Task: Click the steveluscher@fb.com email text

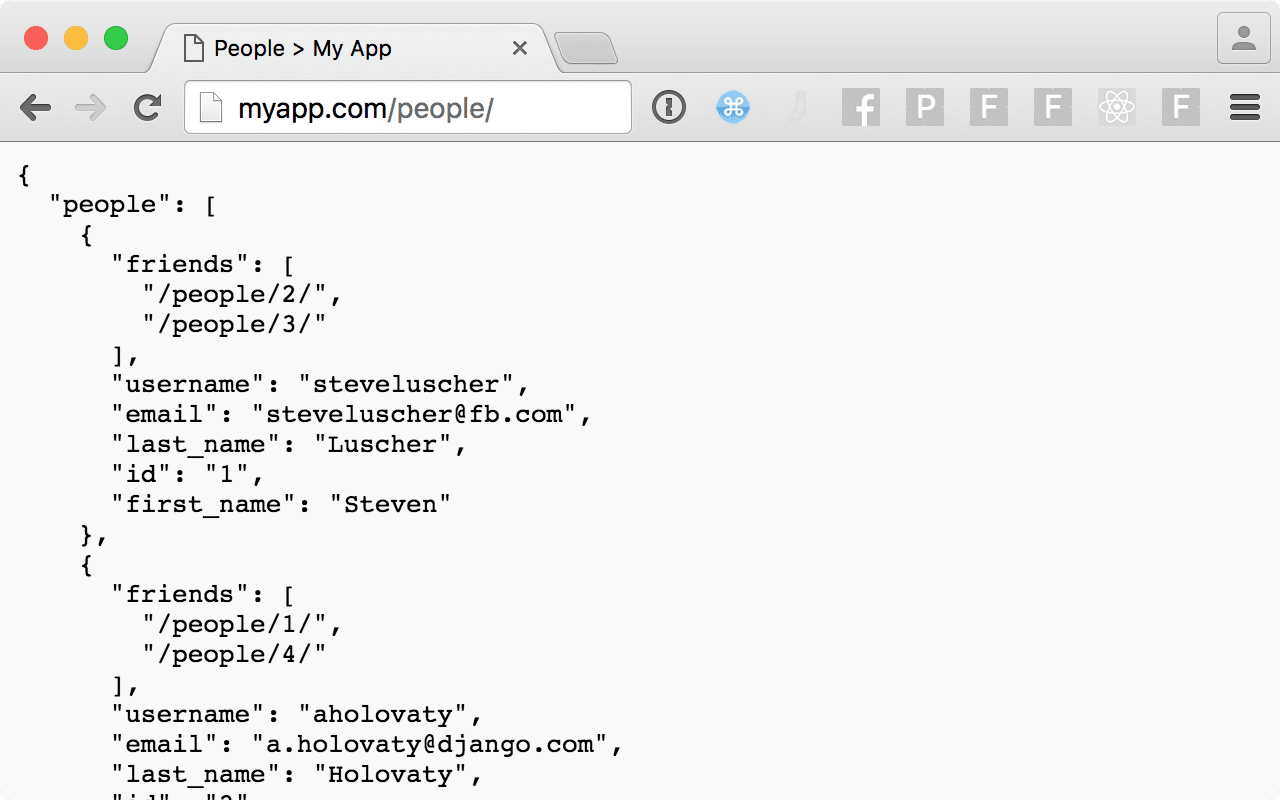Action: pos(420,413)
